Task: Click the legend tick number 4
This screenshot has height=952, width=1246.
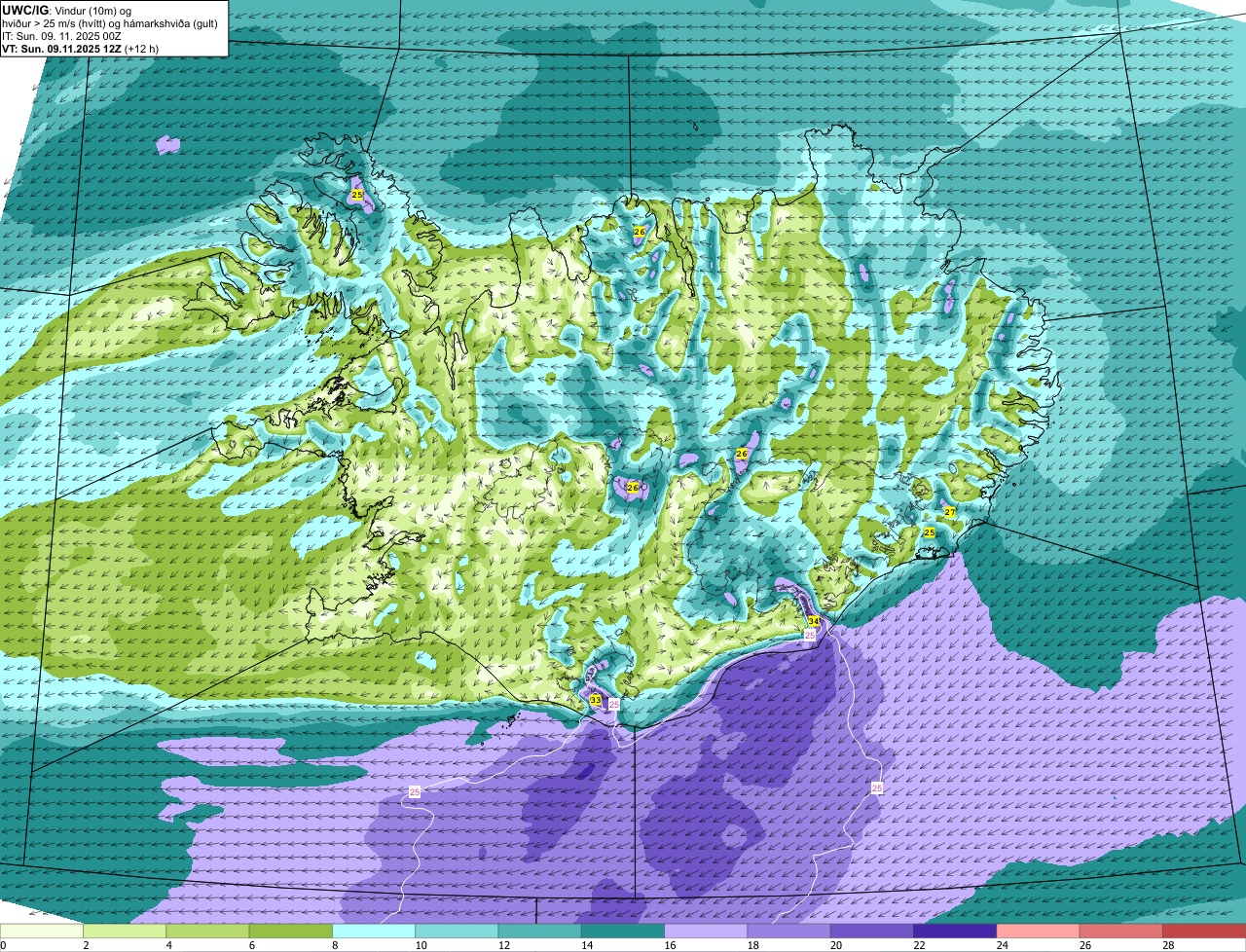Action: click(168, 945)
